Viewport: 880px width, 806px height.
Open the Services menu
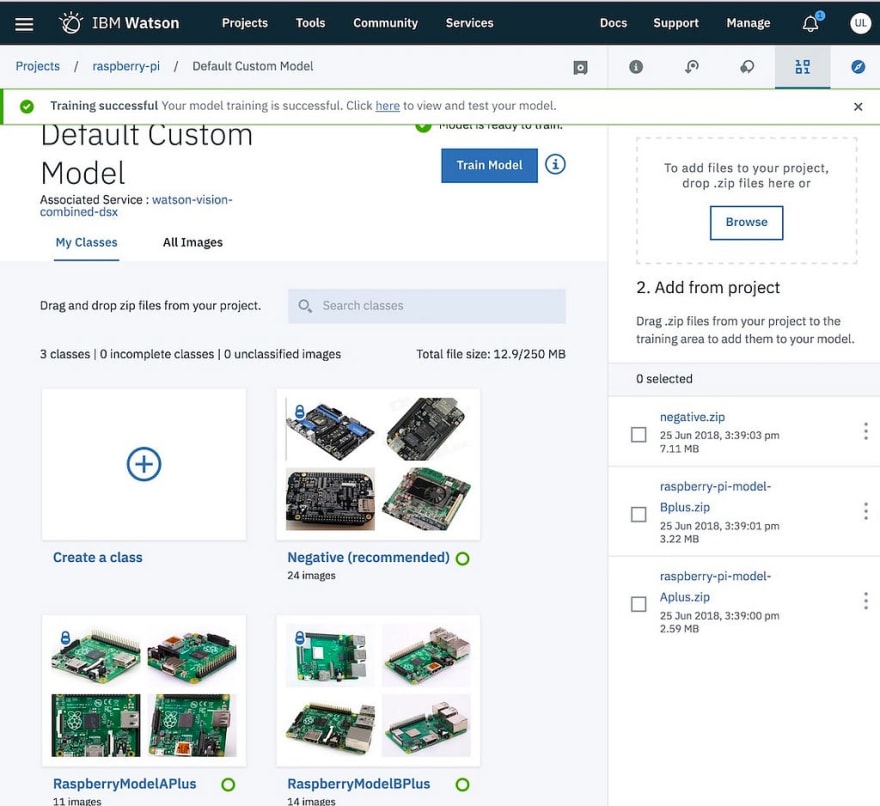click(x=469, y=23)
